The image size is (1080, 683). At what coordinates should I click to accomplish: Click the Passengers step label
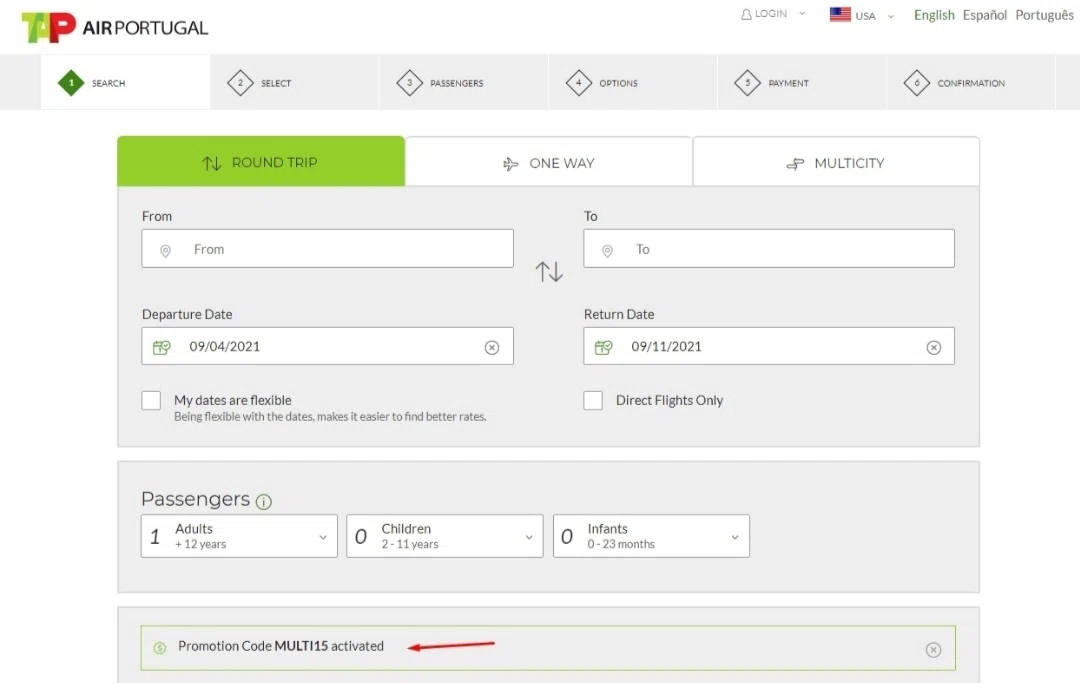(x=457, y=83)
